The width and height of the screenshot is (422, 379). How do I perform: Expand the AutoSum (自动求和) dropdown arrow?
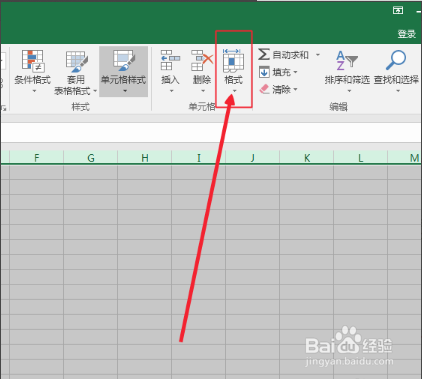tap(318, 54)
